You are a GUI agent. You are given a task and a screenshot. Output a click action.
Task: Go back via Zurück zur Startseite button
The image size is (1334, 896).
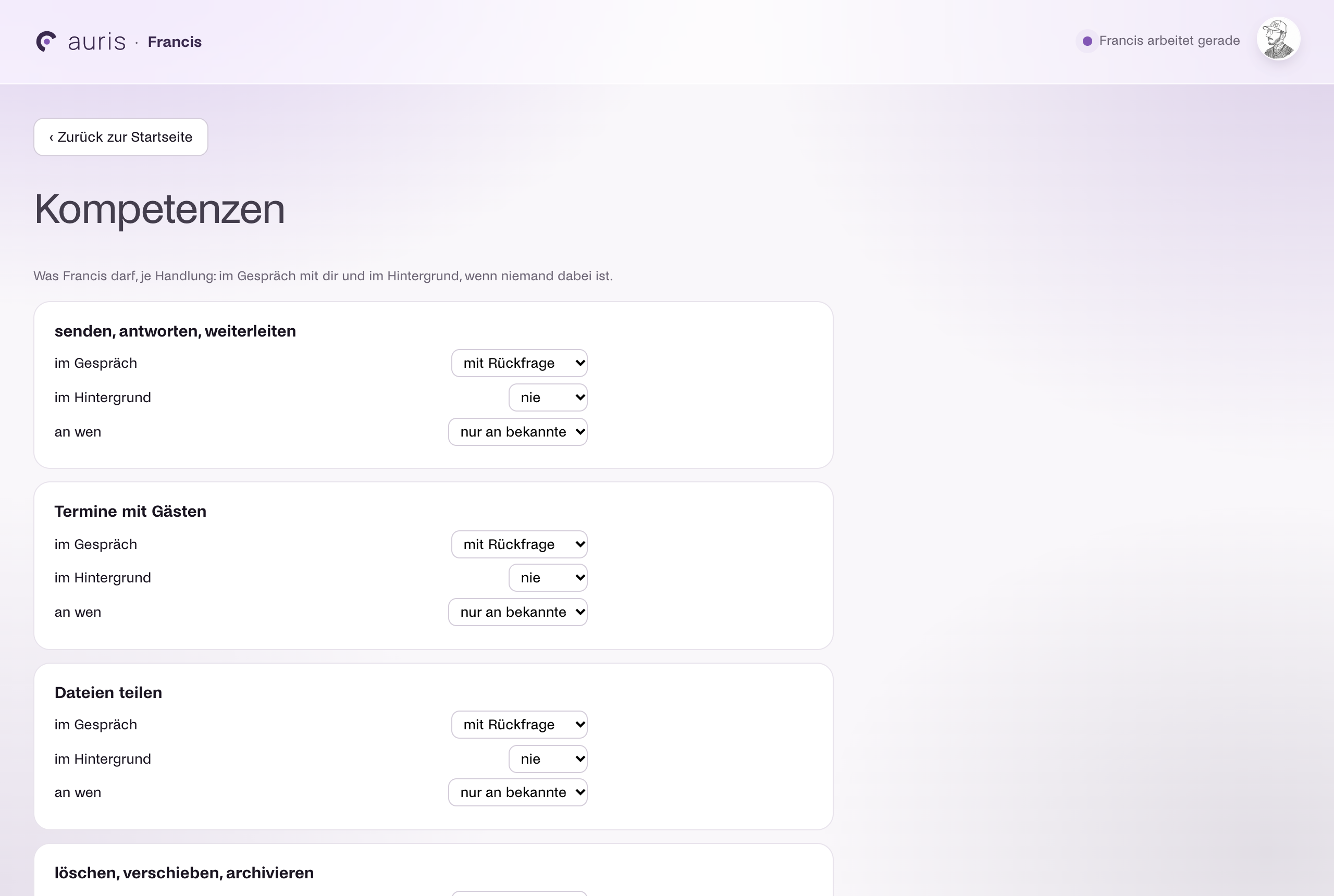pyautogui.click(x=120, y=137)
